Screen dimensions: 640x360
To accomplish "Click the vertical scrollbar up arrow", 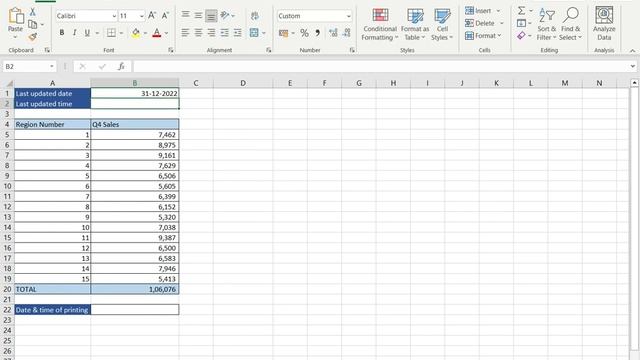I will pos(634,83).
